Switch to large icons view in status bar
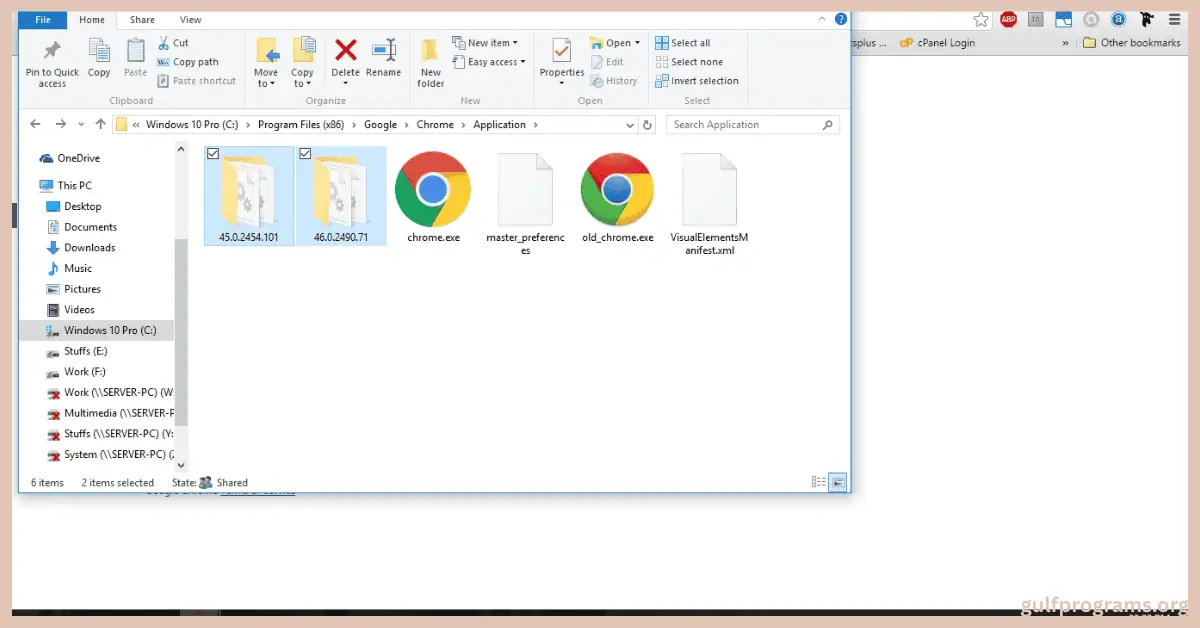The image size is (1200, 628). (838, 482)
